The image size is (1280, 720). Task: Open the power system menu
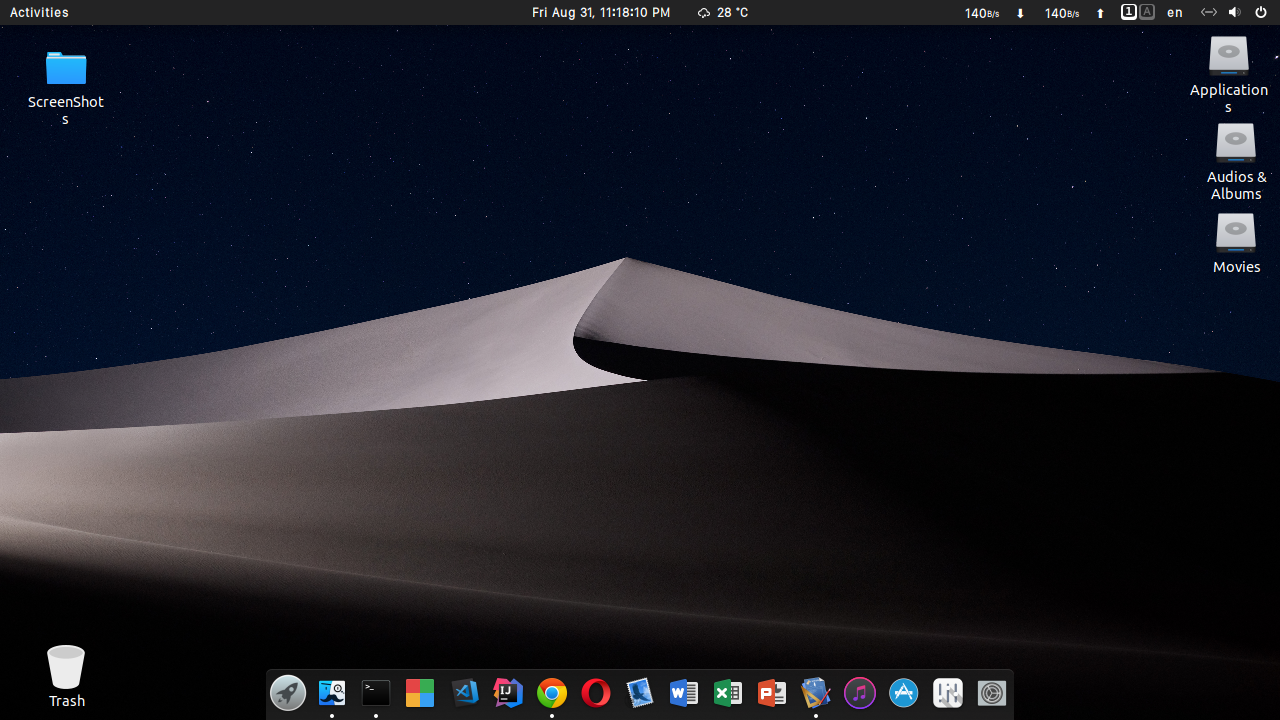[1261, 12]
